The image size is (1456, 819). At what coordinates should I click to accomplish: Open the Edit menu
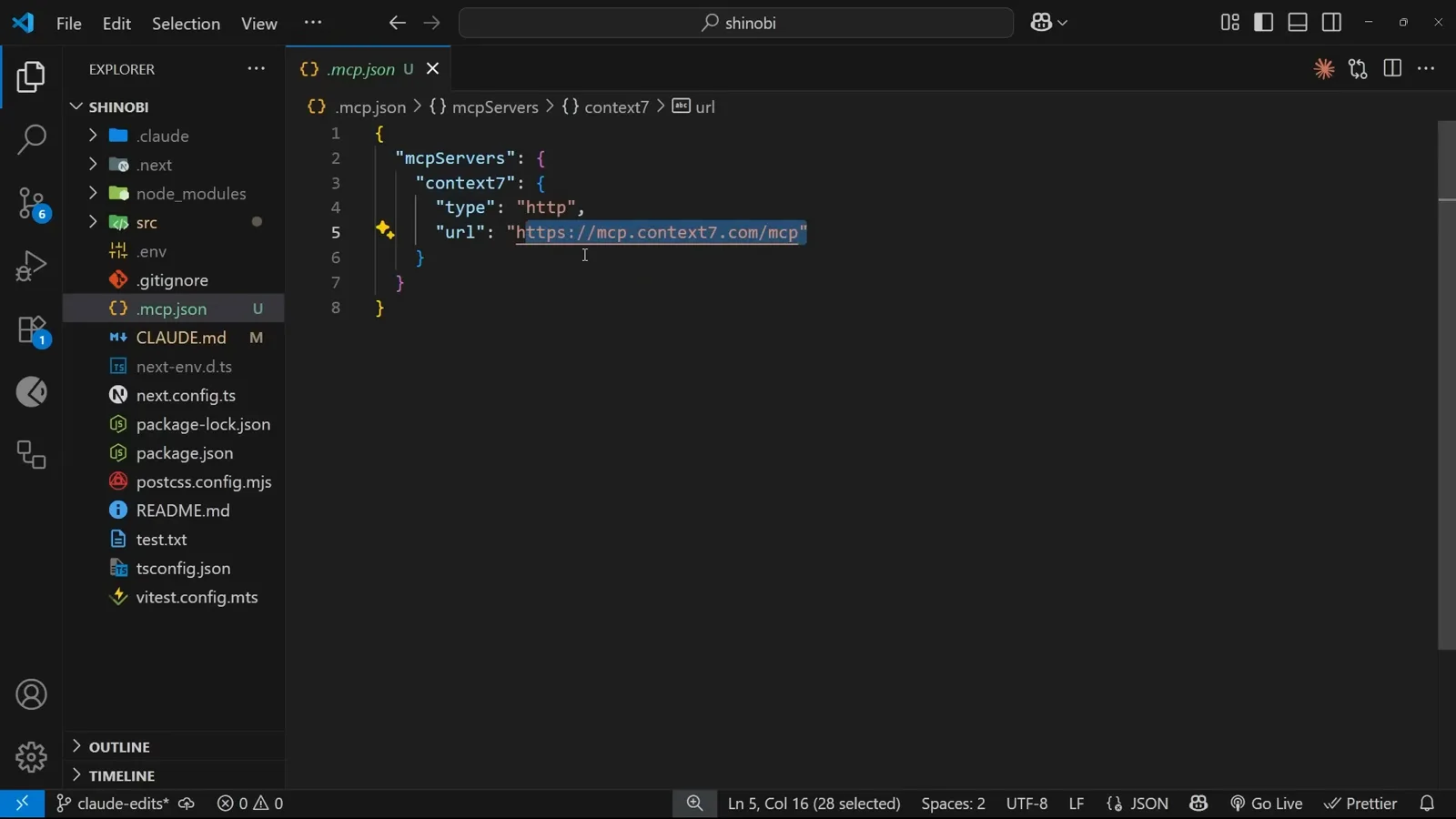click(x=116, y=24)
